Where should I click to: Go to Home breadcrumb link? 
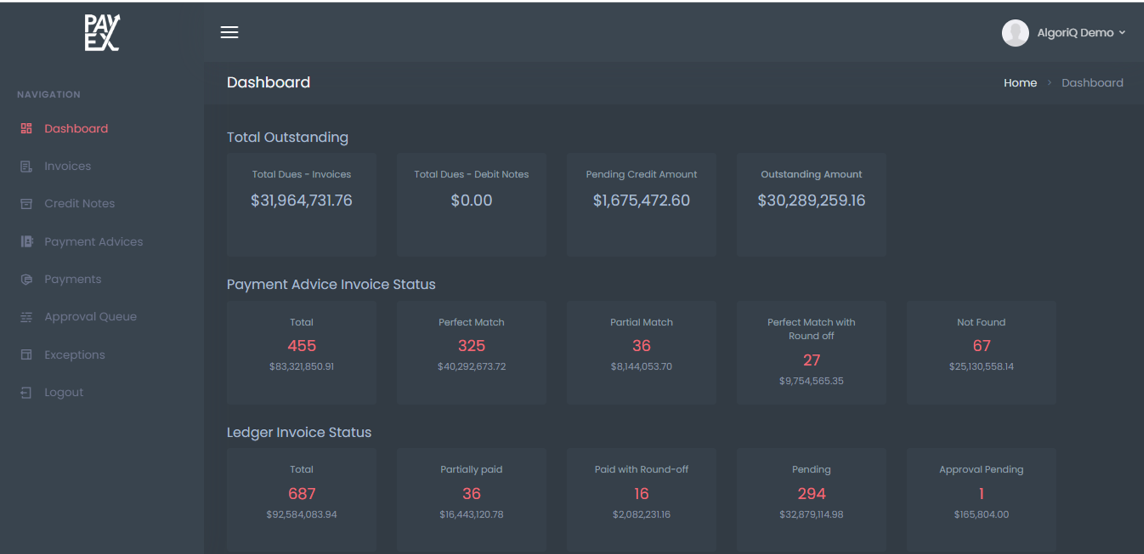pos(1020,83)
